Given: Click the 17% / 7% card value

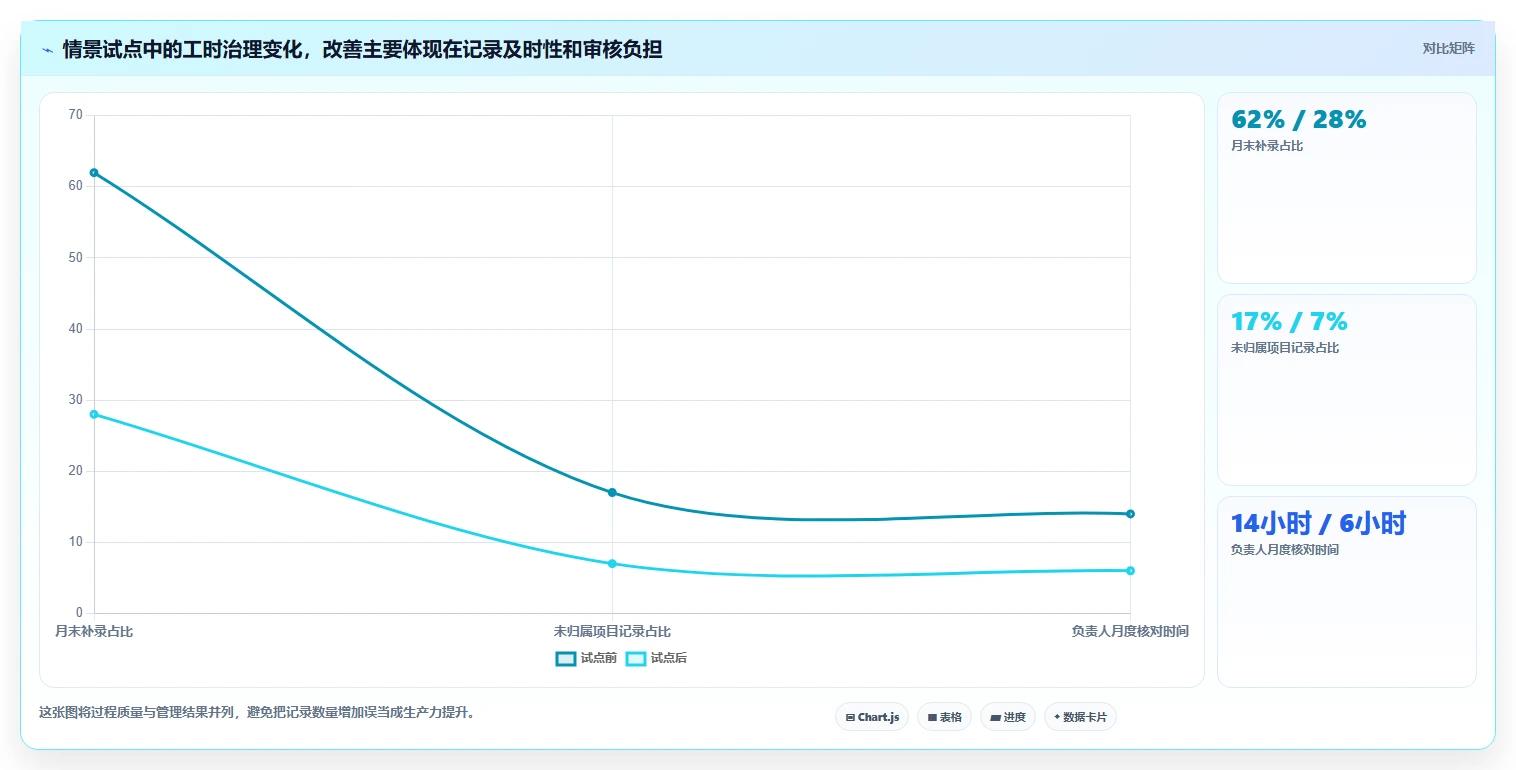Looking at the screenshot, I should [1289, 321].
